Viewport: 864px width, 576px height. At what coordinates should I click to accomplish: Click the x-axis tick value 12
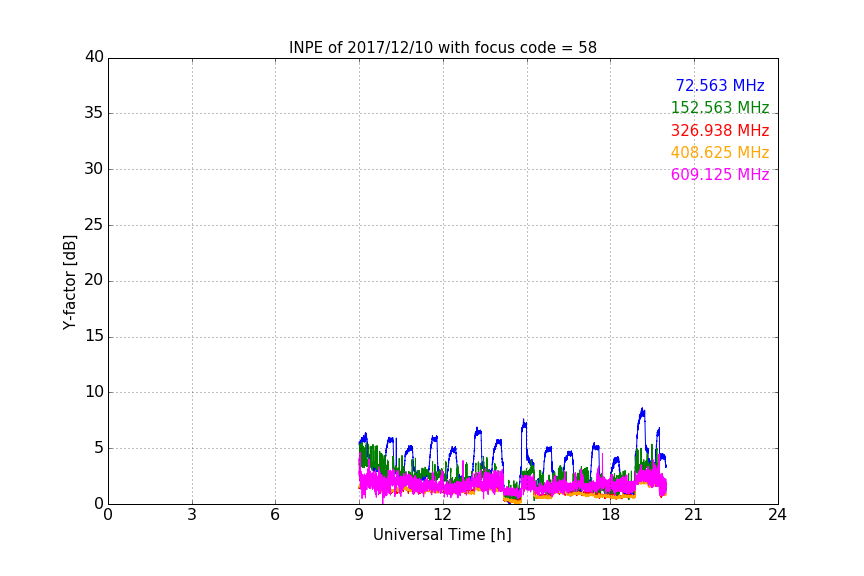point(442,515)
